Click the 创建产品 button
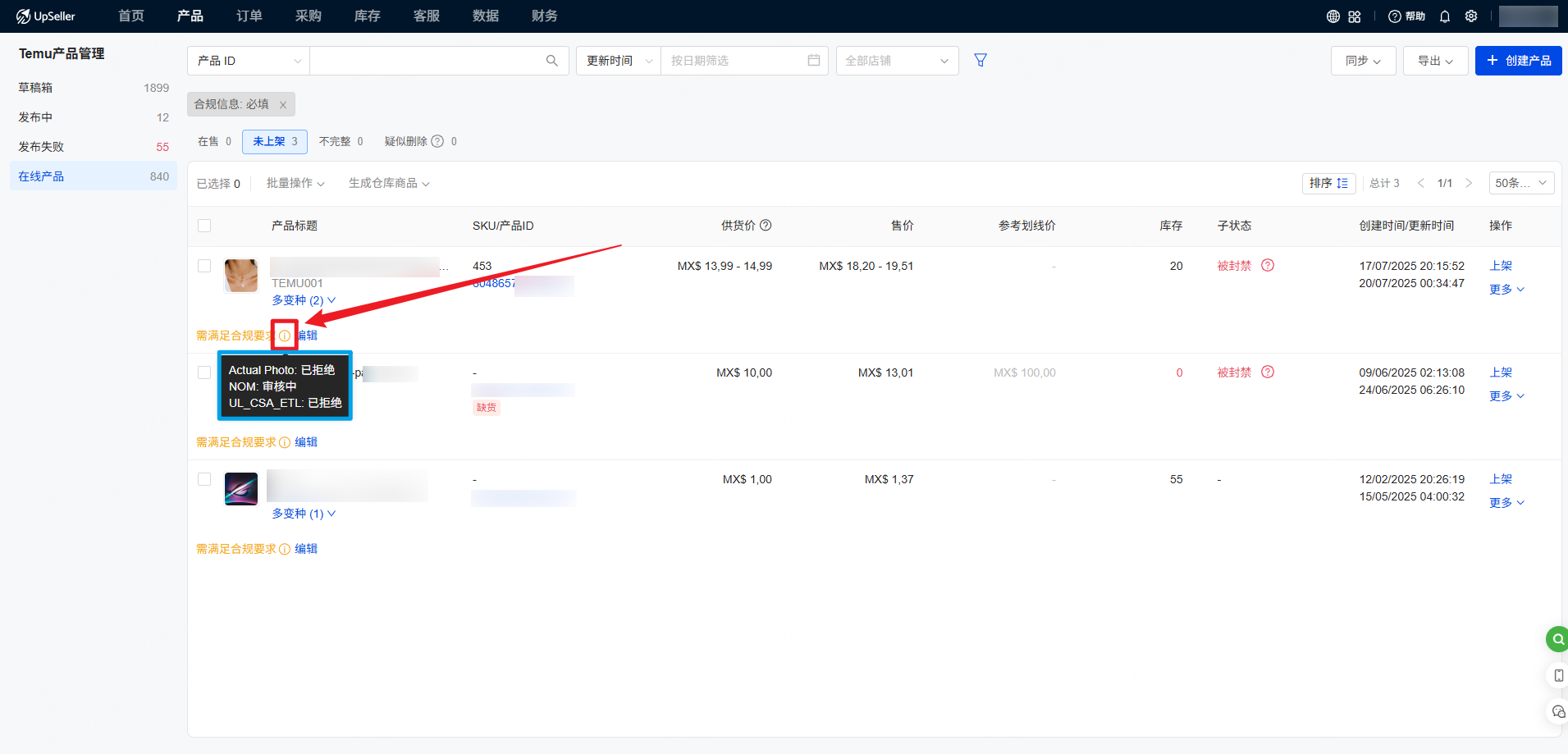This screenshot has height=754, width=1568. click(1518, 61)
